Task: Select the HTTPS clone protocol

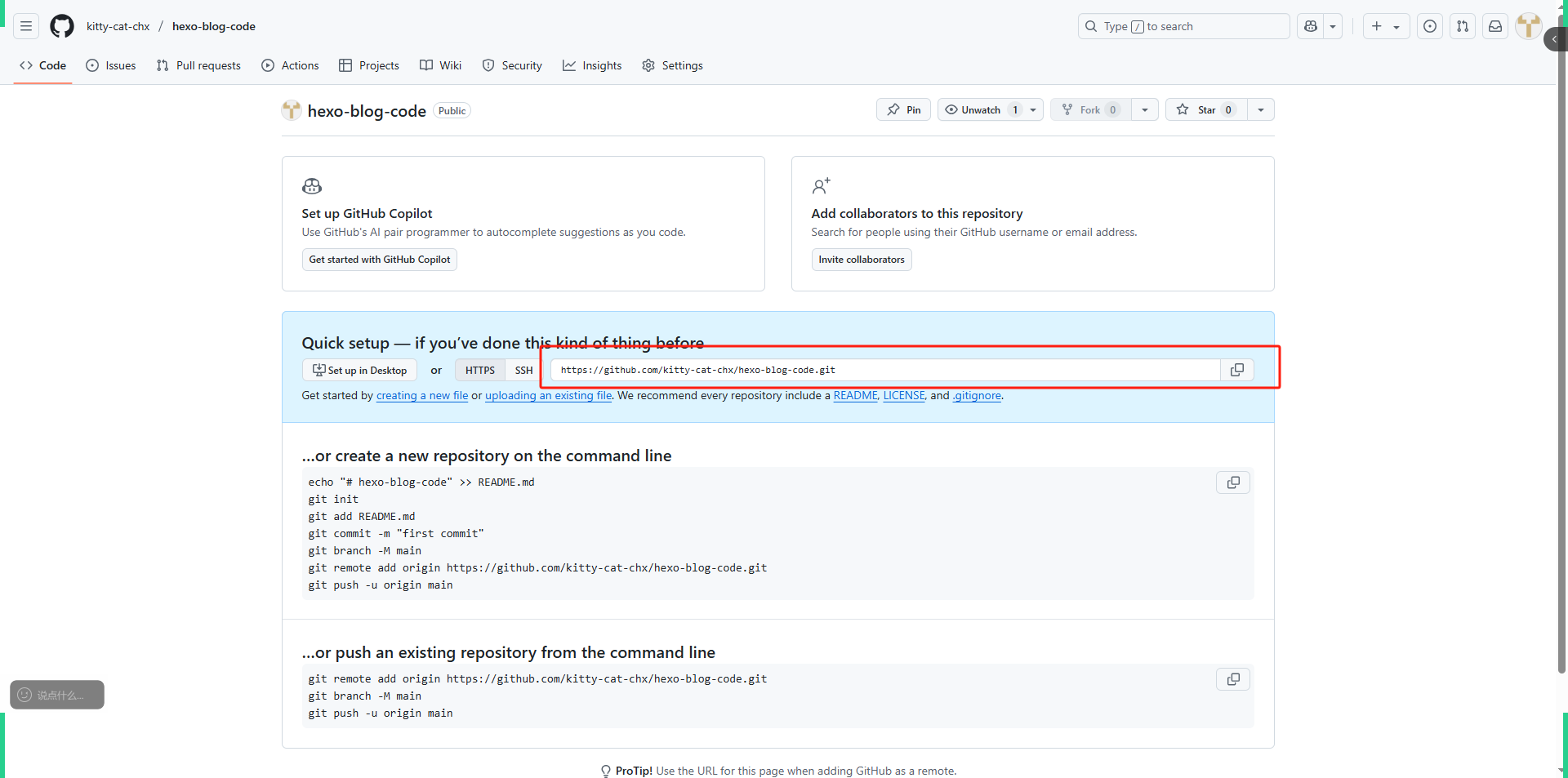Action: click(x=480, y=370)
